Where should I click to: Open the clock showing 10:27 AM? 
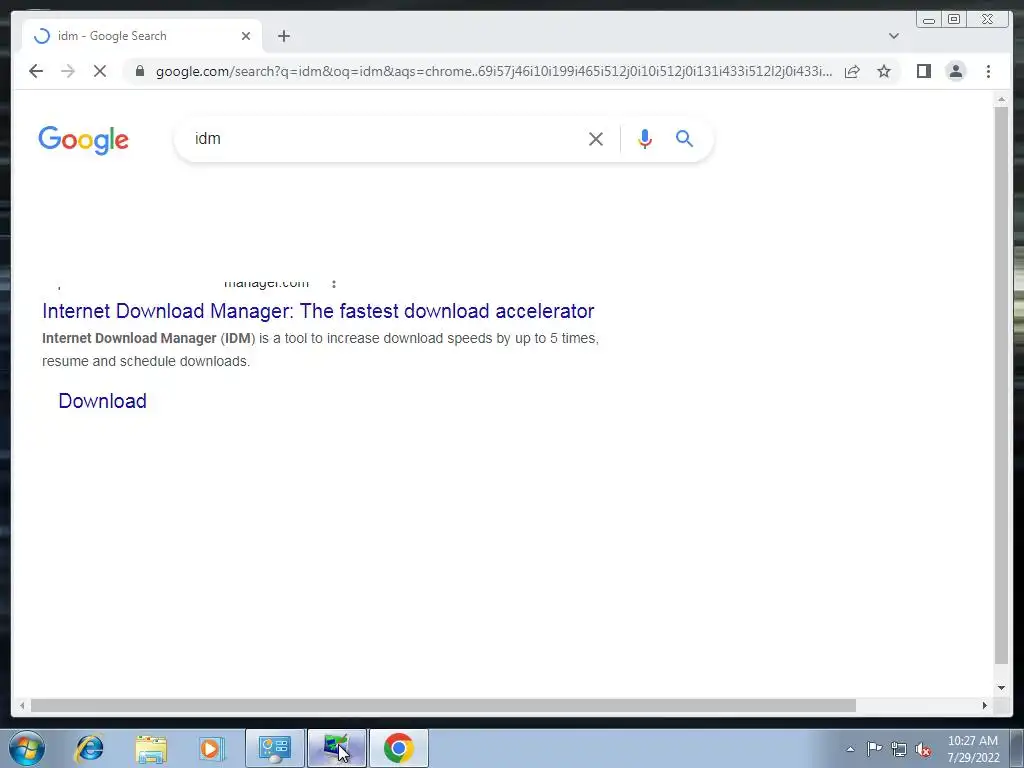coord(973,749)
